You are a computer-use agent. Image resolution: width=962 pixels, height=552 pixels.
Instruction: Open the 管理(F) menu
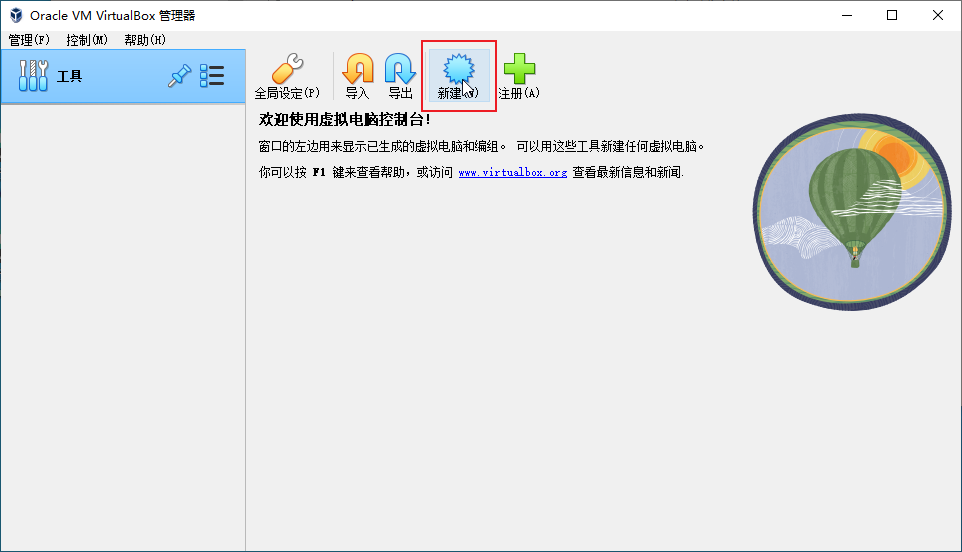[x=29, y=40]
